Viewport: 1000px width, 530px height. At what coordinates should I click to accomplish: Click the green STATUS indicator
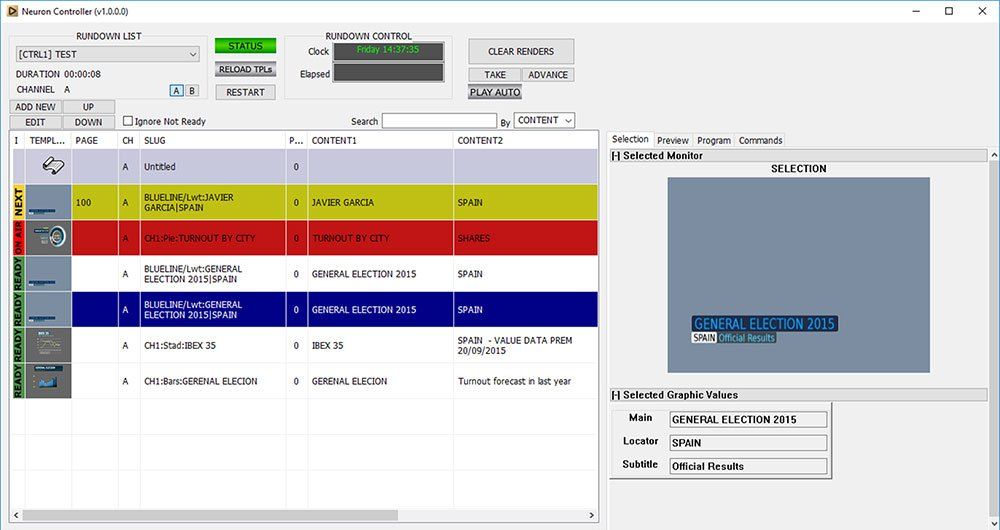(x=245, y=46)
